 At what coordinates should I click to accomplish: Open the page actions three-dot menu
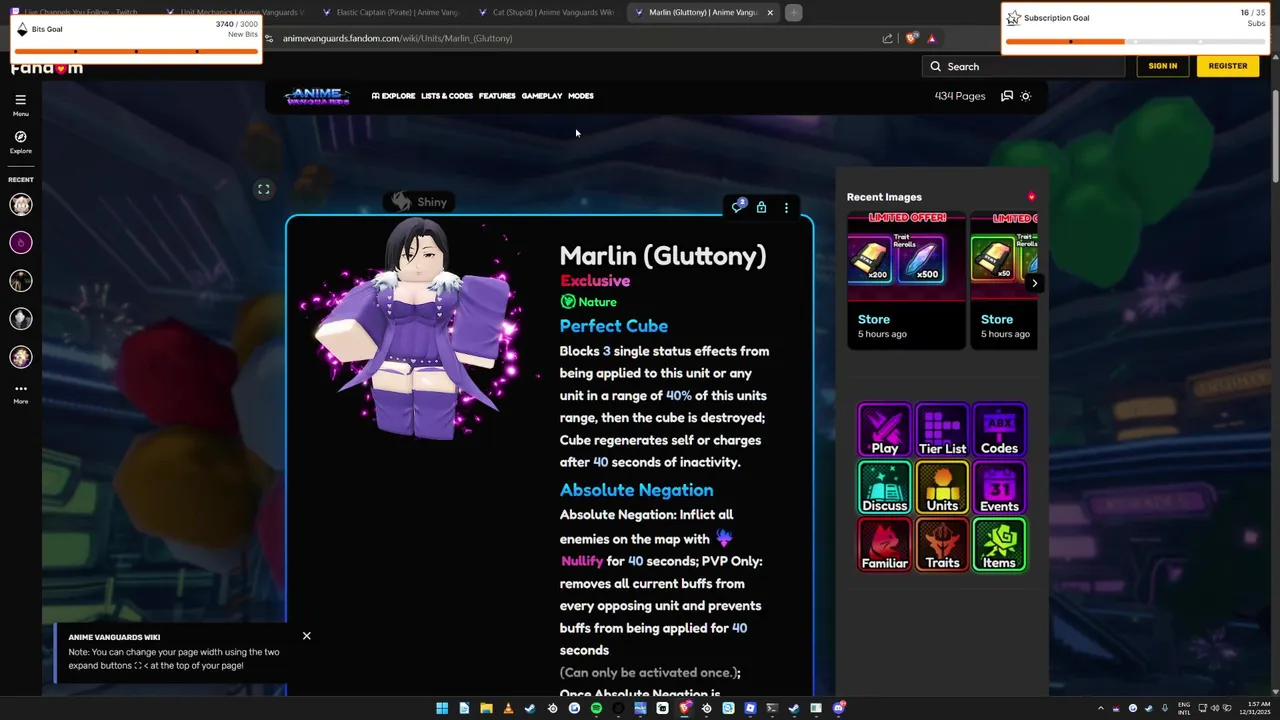pyautogui.click(x=786, y=208)
